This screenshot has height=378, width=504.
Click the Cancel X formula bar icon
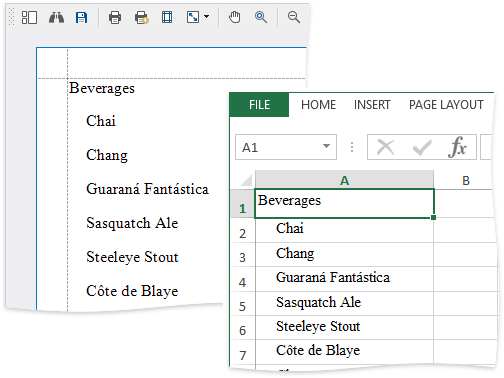pyautogui.click(x=385, y=147)
